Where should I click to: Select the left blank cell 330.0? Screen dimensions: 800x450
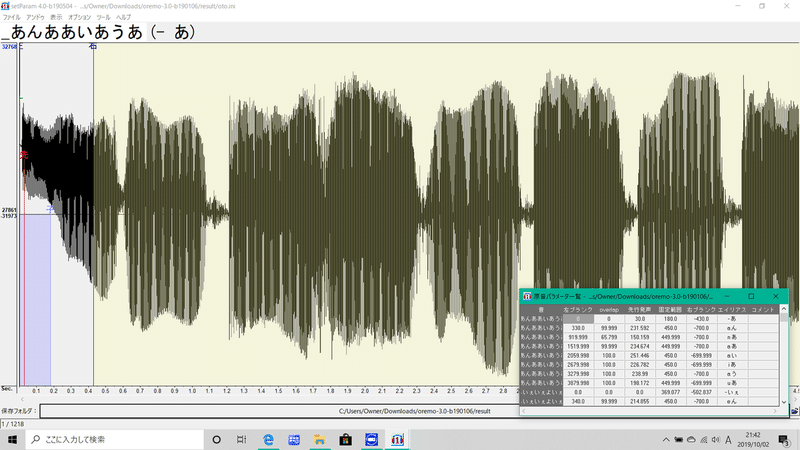coord(578,328)
